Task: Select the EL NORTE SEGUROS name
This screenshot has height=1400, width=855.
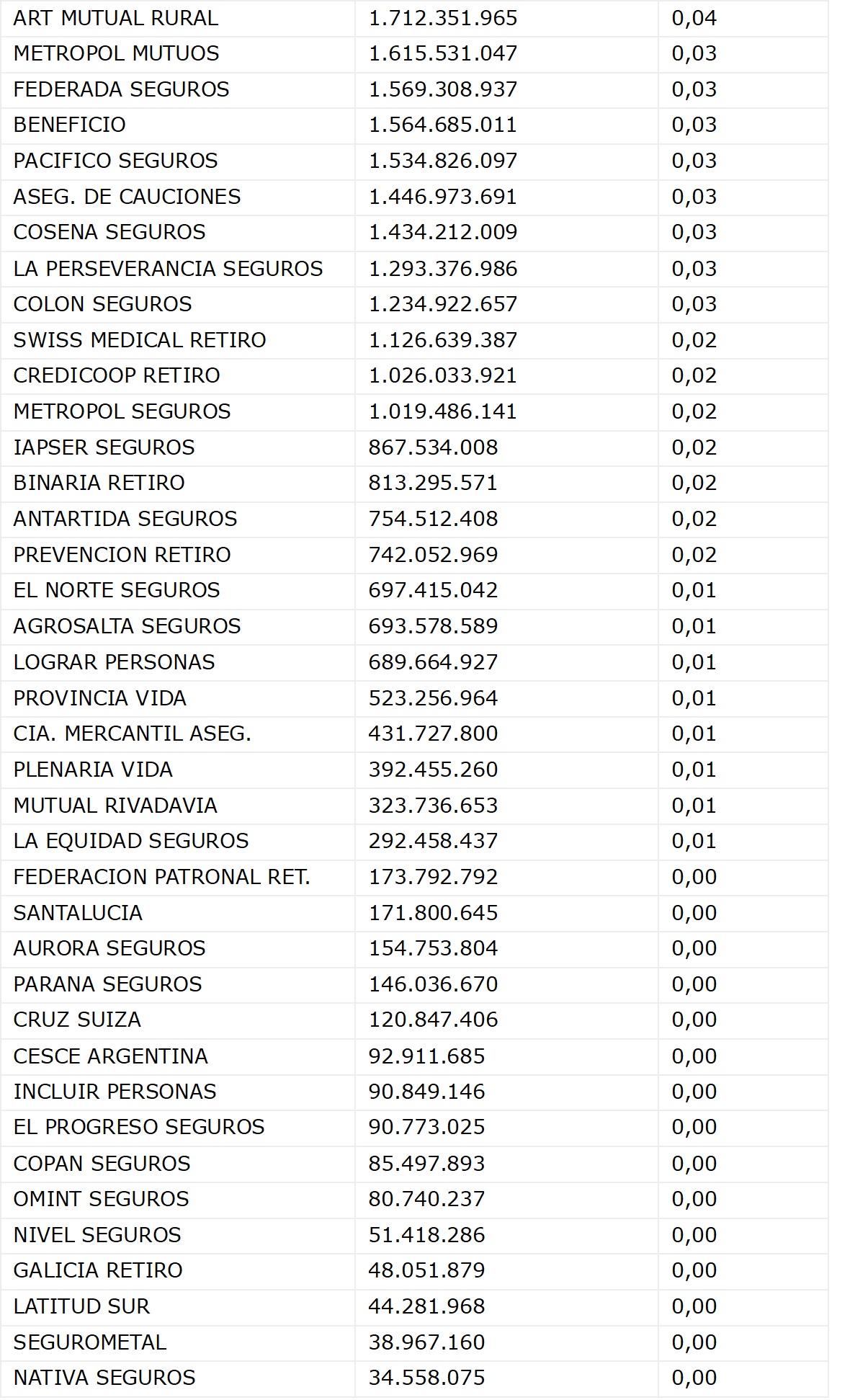Action: (x=116, y=590)
